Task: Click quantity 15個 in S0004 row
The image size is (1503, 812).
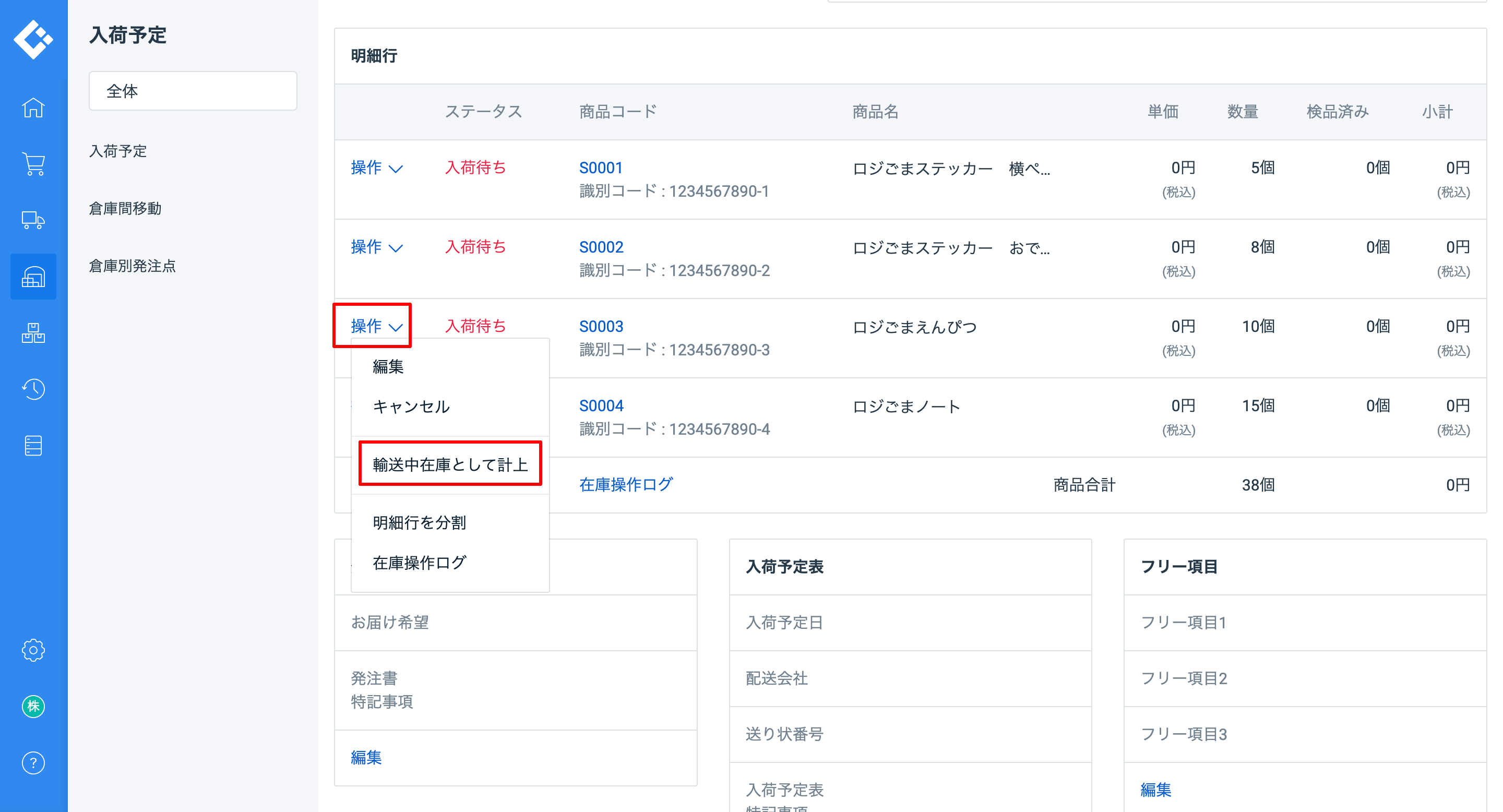Action: point(1258,406)
